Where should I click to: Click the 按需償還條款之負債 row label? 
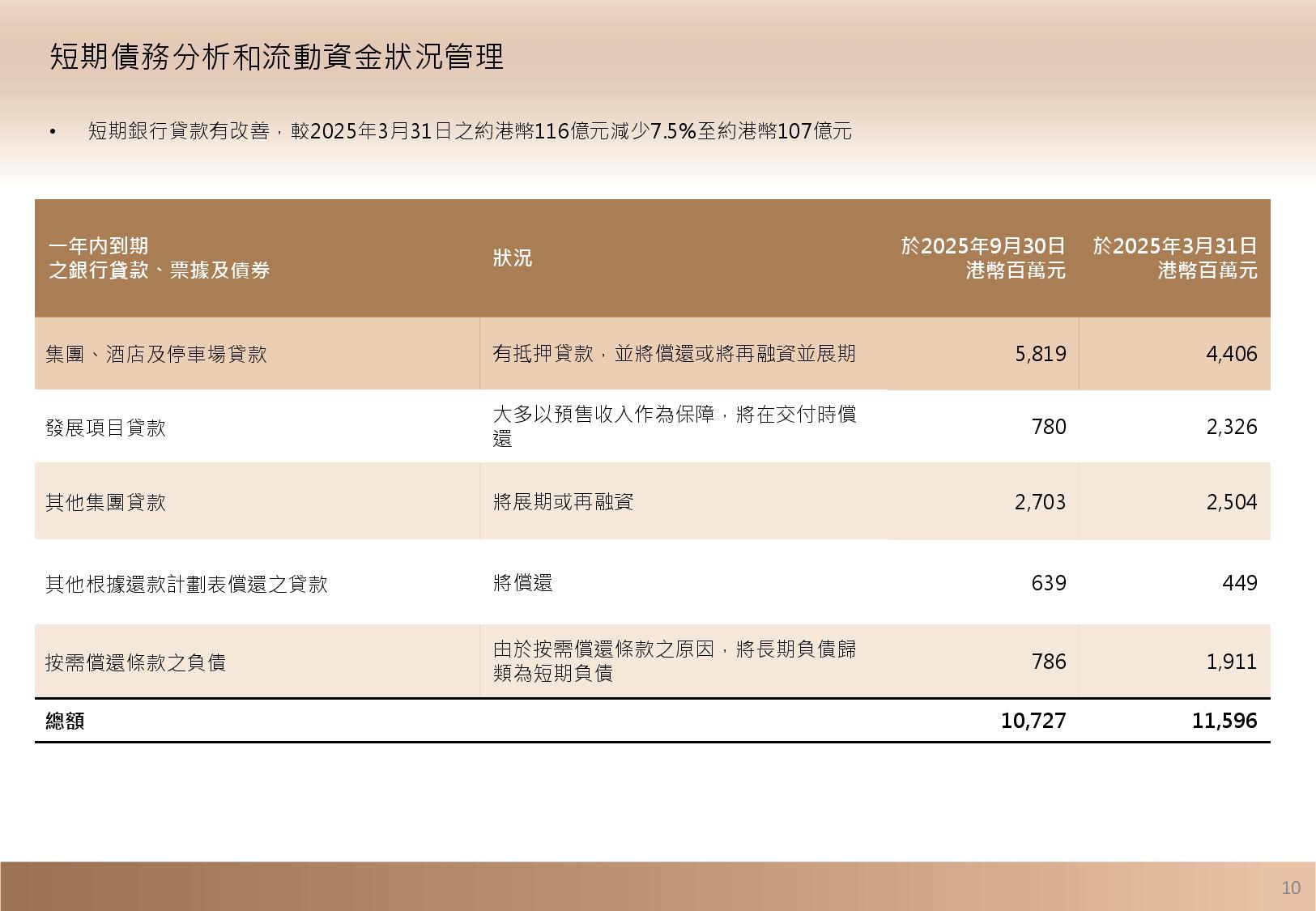coord(135,662)
